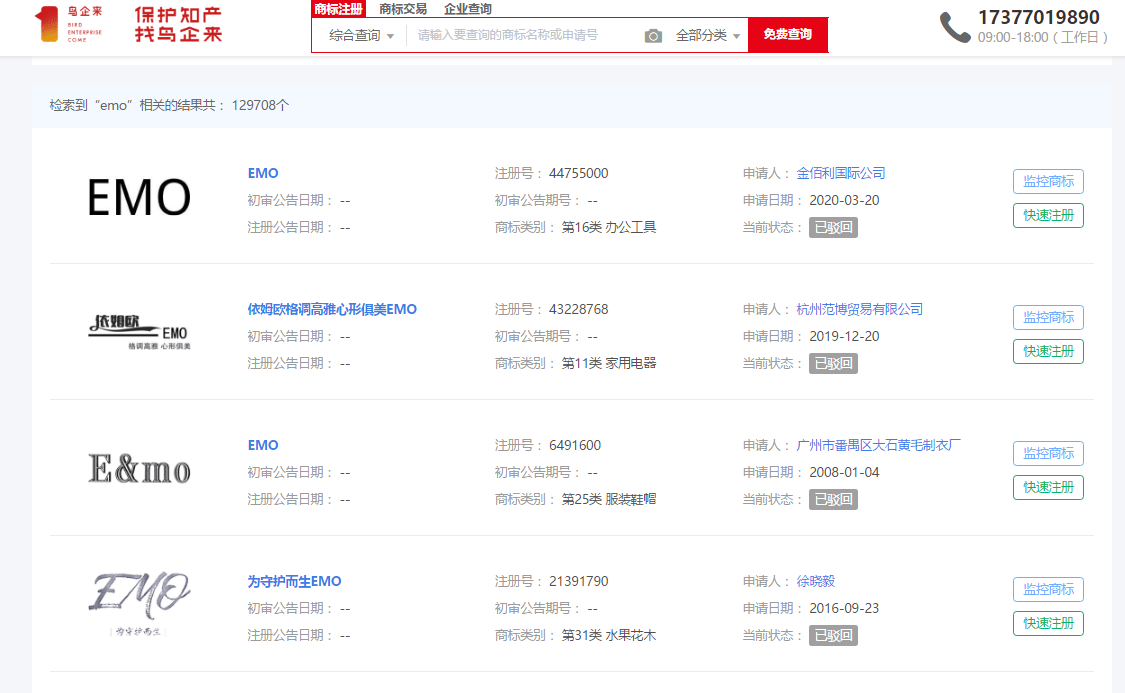Click 快速注册 for 依姆欧格调高雅心形俱美EMO
Screen dimensions: 1125x693
click(x=1048, y=351)
